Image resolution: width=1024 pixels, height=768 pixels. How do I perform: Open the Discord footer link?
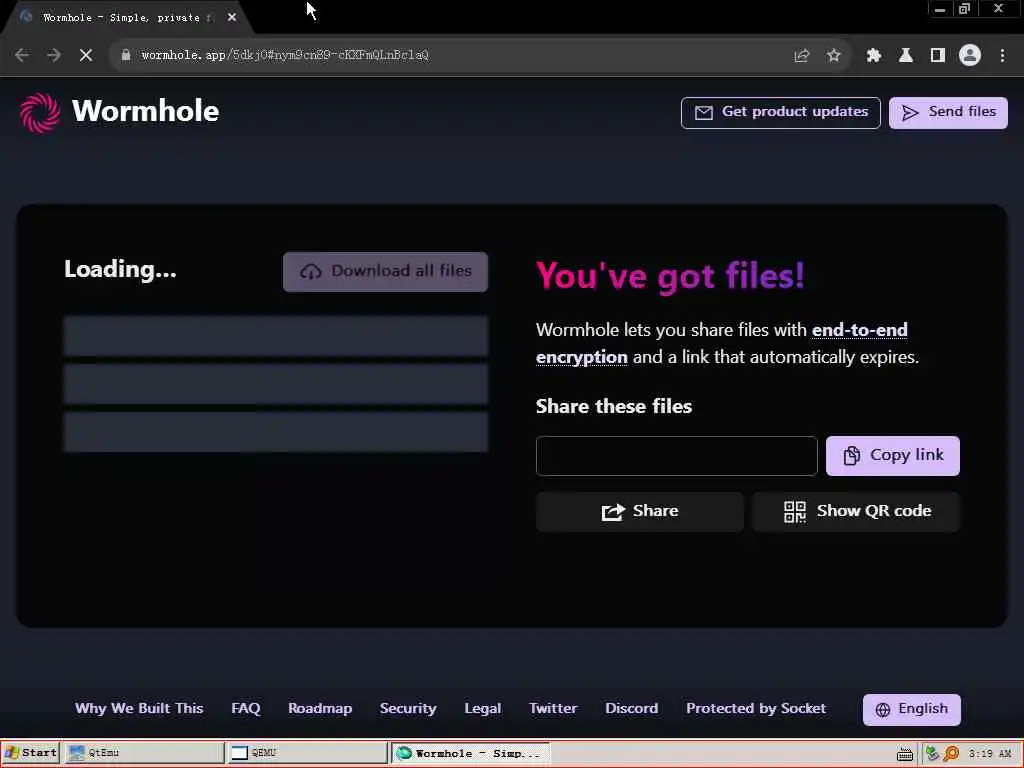[x=632, y=709]
